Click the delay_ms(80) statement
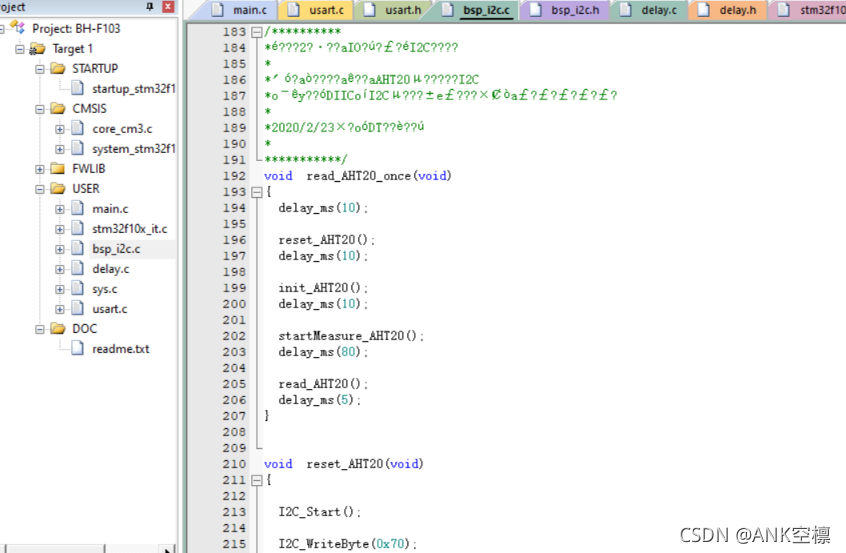The image size is (846, 553). click(x=323, y=352)
